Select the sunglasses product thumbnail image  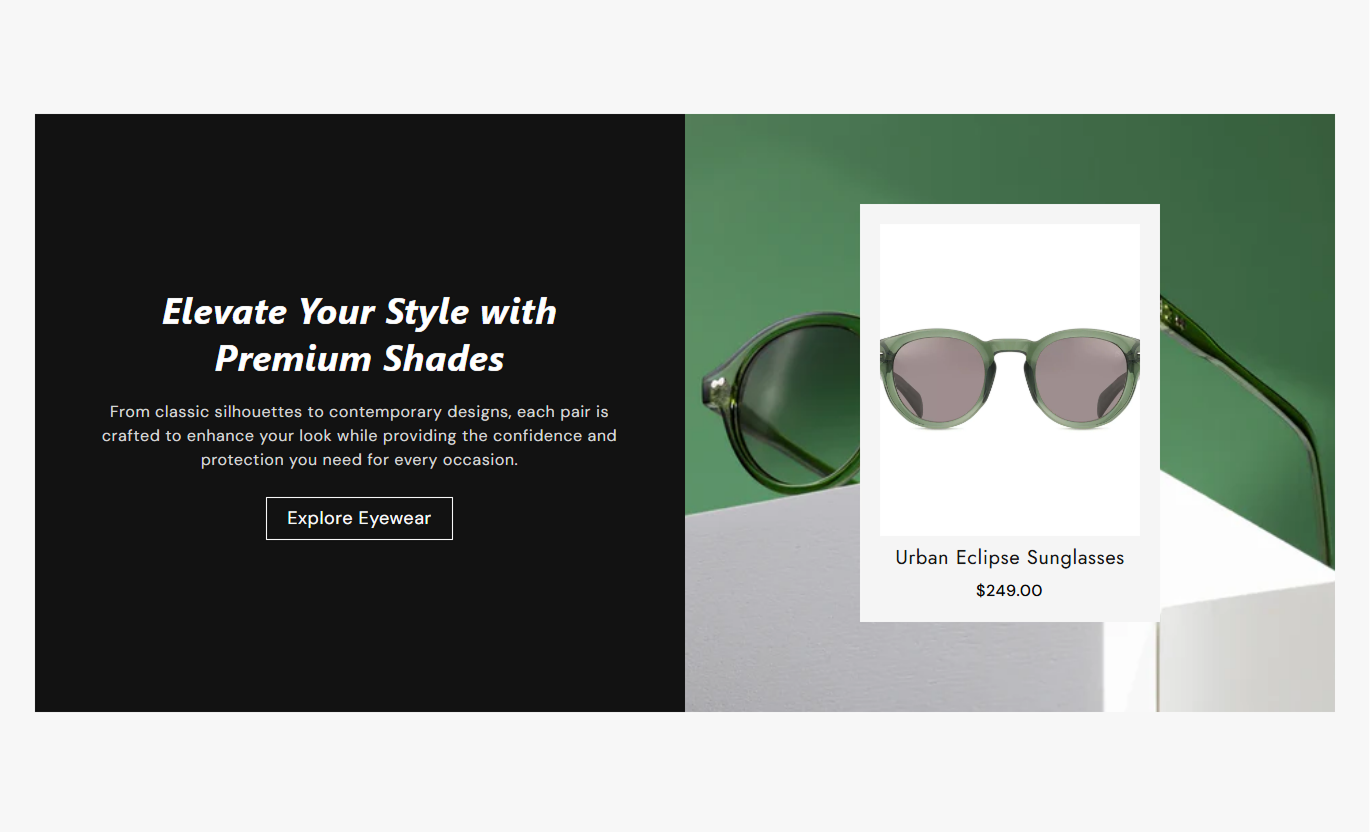point(1010,380)
